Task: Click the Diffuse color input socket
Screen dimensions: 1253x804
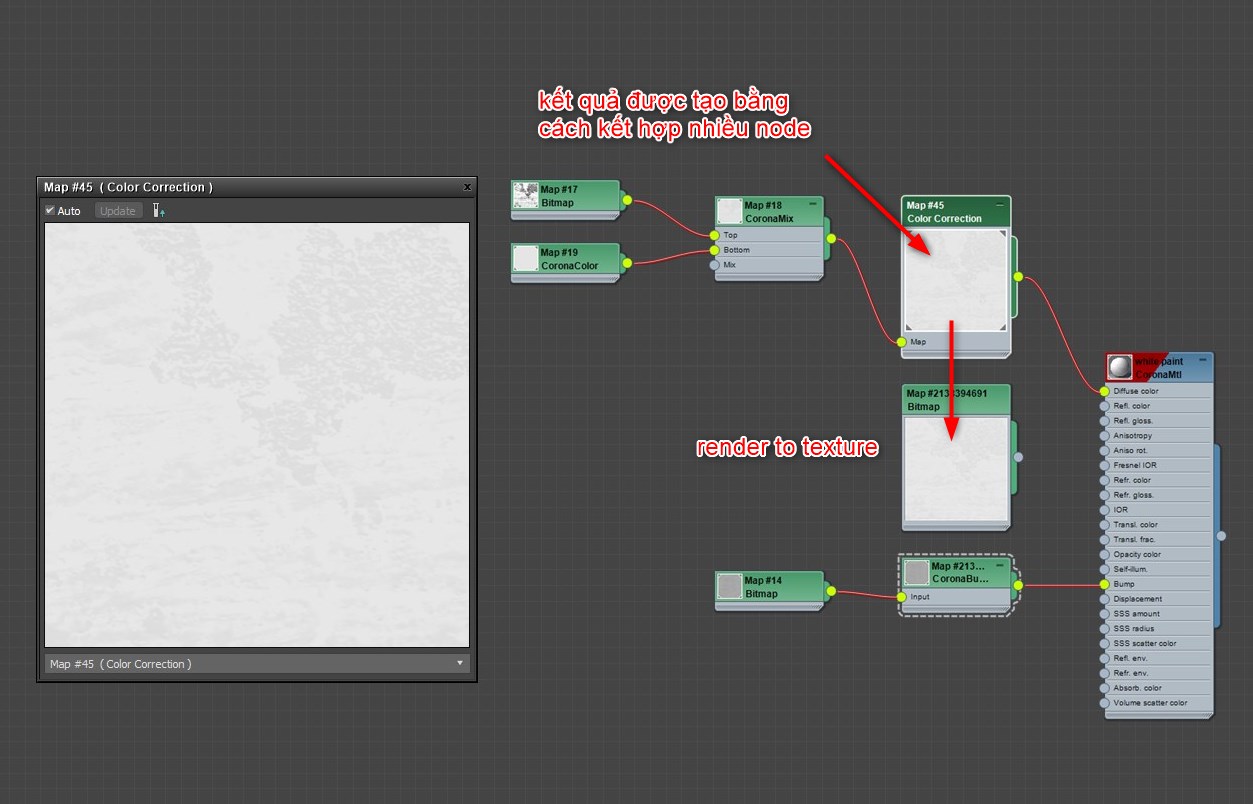Action: point(1104,391)
